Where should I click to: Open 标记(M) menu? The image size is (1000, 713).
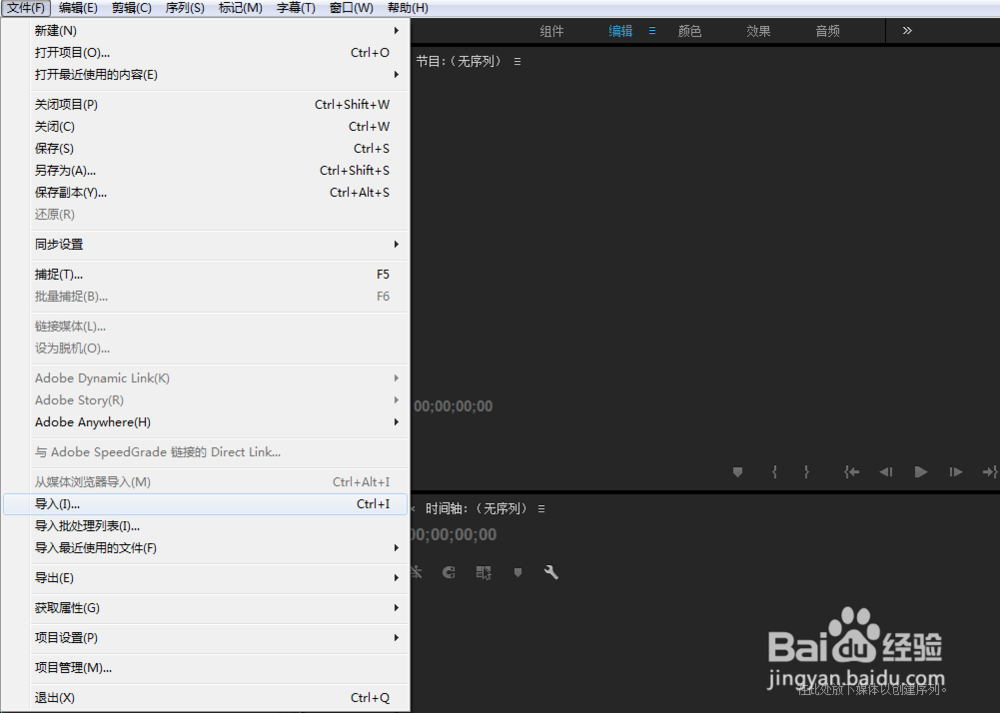tap(240, 8)
